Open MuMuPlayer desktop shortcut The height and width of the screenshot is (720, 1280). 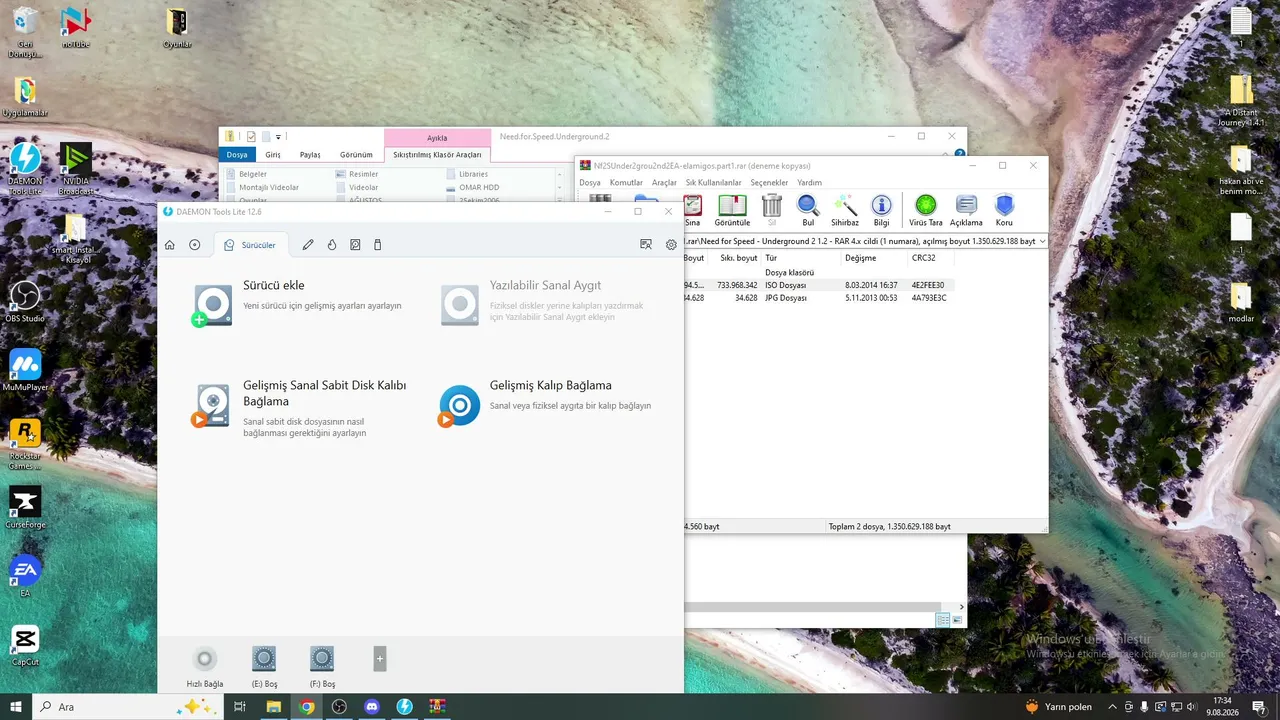pyautogui.click(x=25, y=370)
